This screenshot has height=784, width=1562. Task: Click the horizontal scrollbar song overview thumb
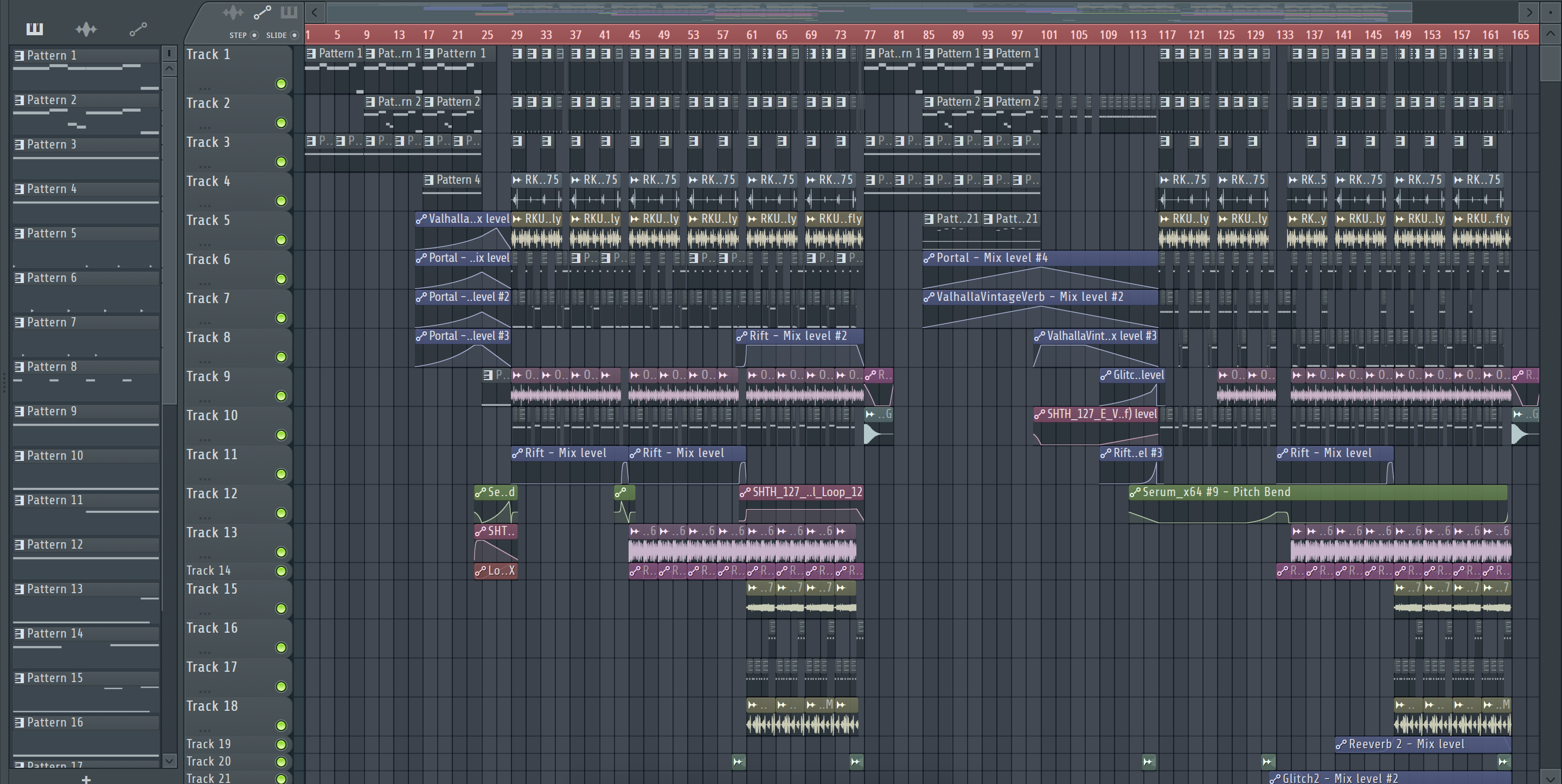pyautogui.click(x=869, y=11)
